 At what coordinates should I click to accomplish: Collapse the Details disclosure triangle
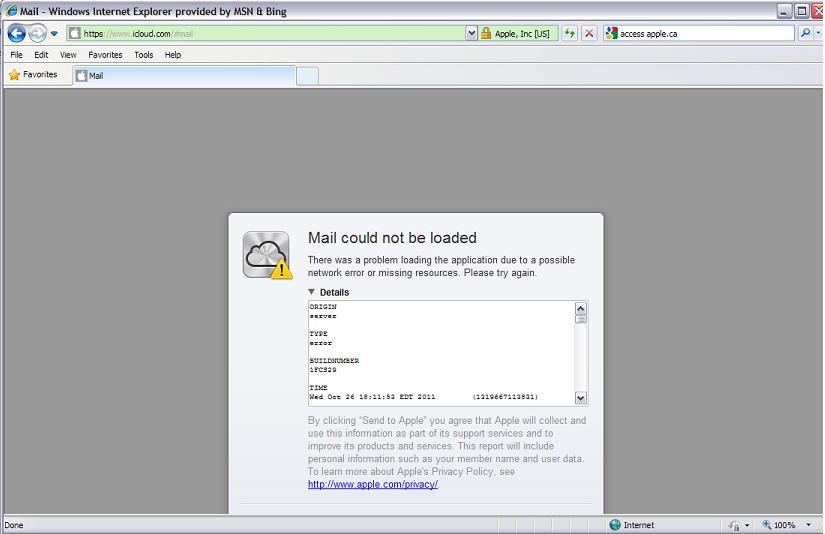311,292
